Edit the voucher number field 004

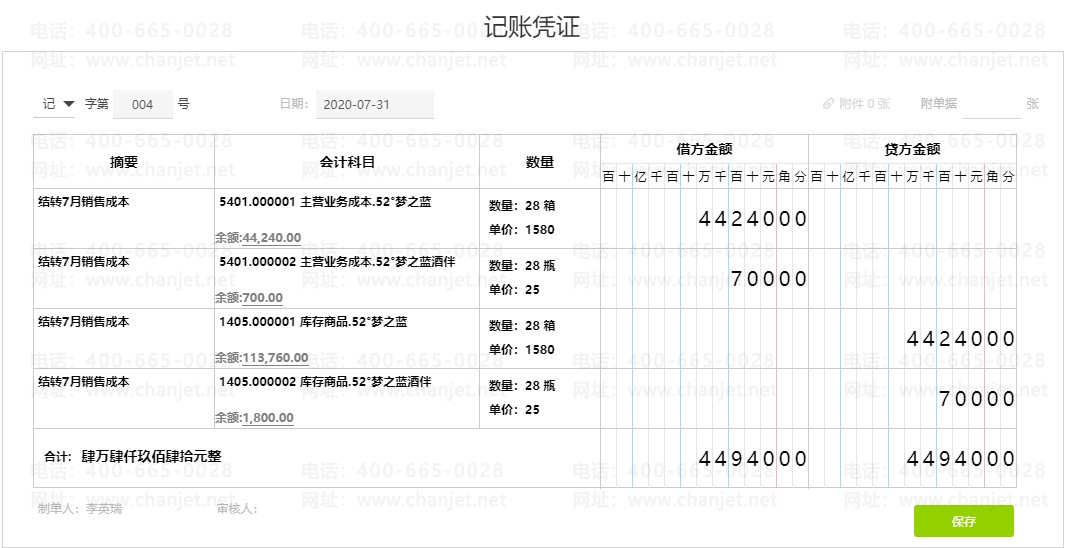[x=143, y=105]
